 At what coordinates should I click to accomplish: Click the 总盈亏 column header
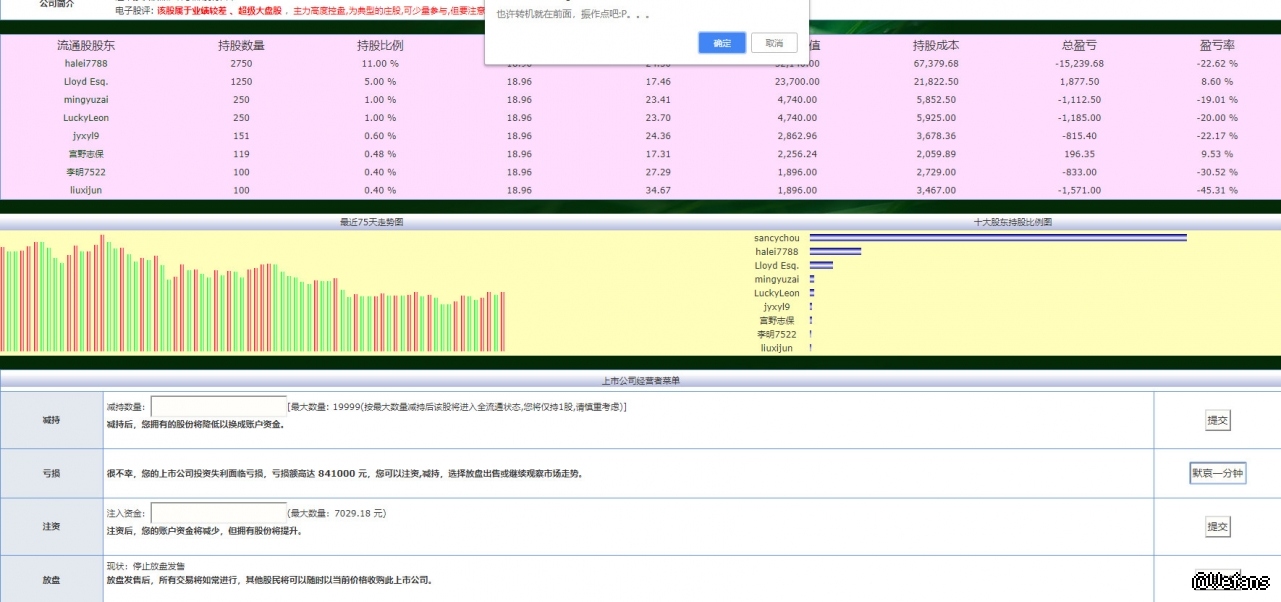(x=1078, y=46)
